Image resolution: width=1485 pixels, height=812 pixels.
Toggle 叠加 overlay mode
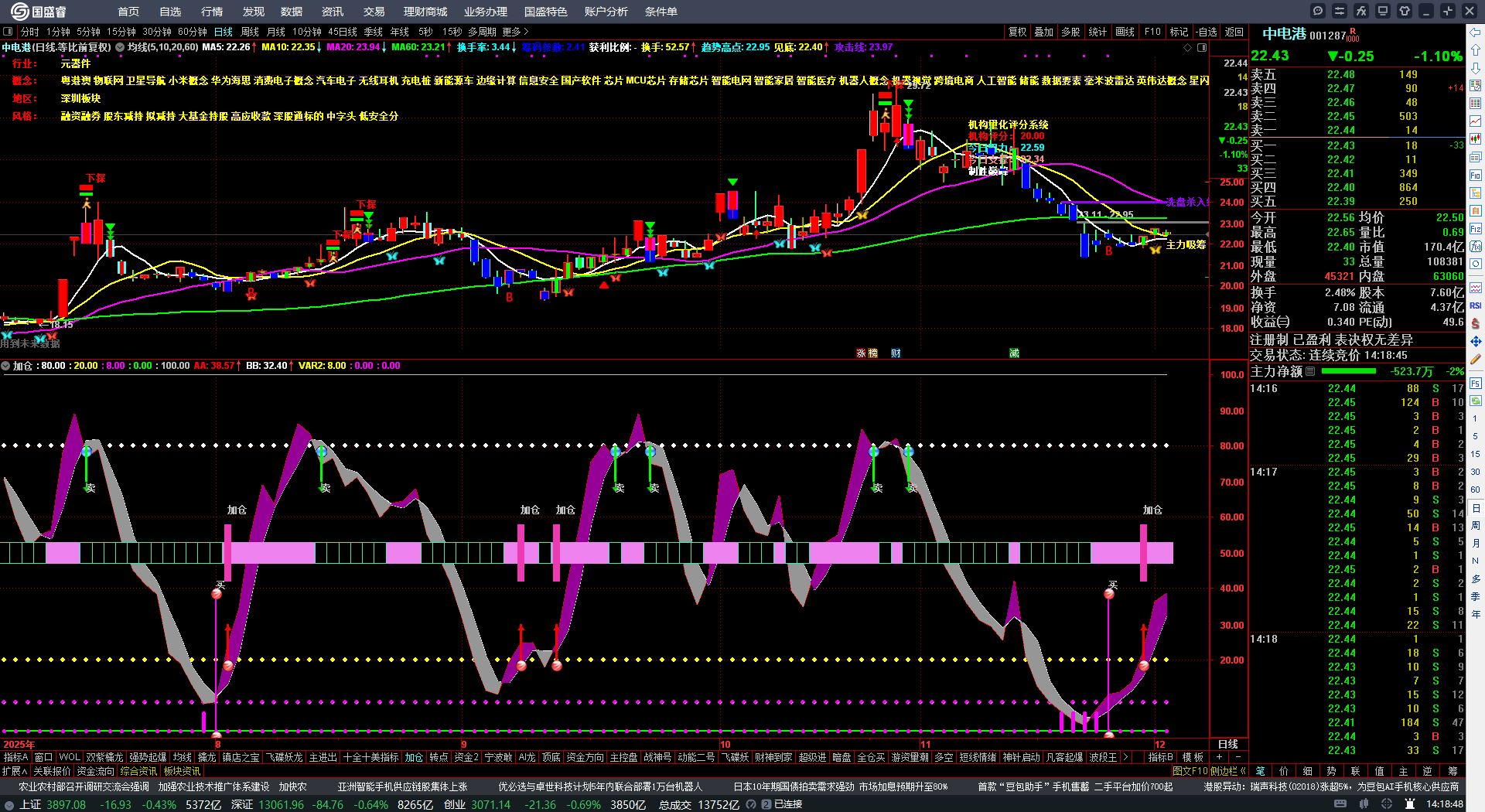[x=1044, y=32]
